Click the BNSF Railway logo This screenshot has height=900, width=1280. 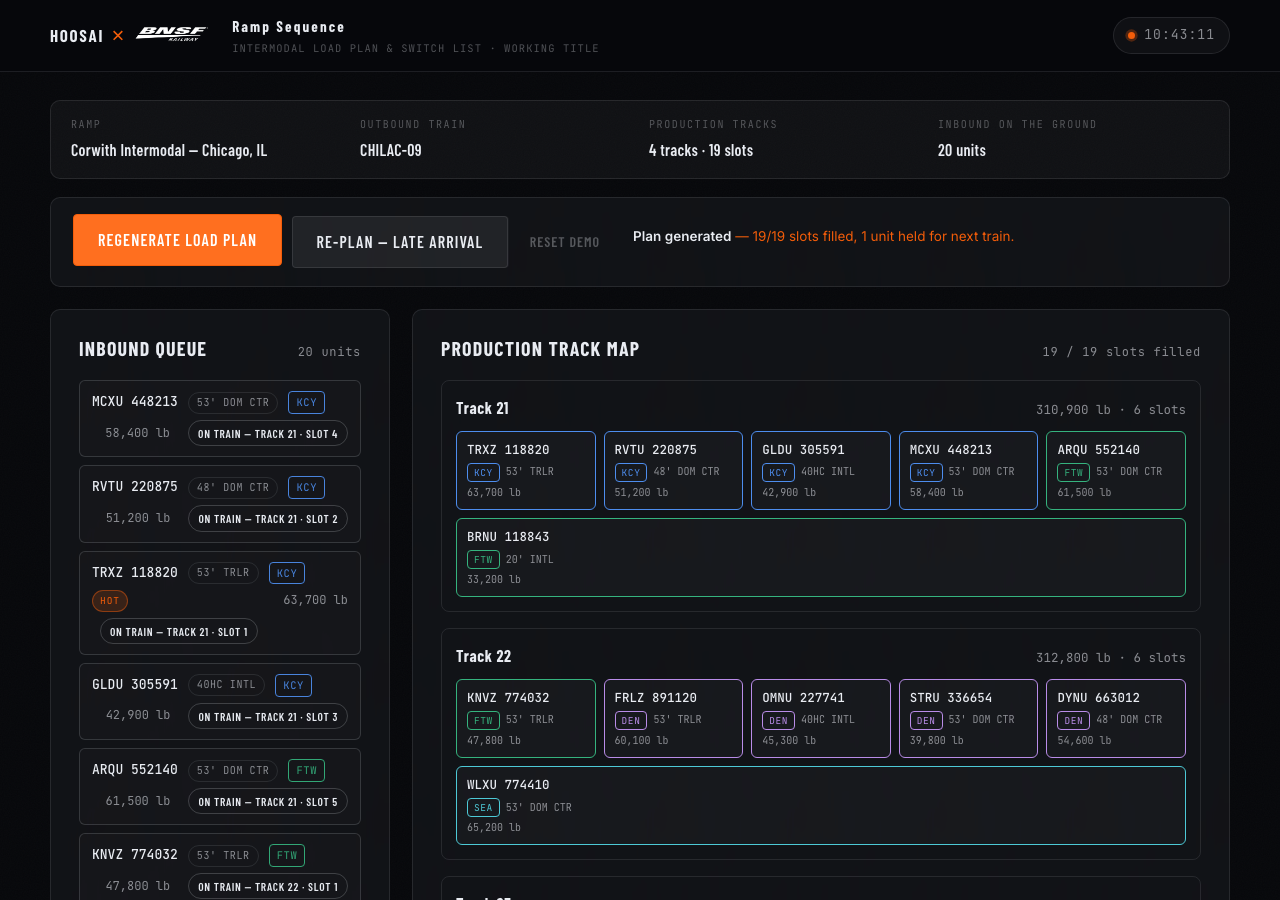(171, 34)
